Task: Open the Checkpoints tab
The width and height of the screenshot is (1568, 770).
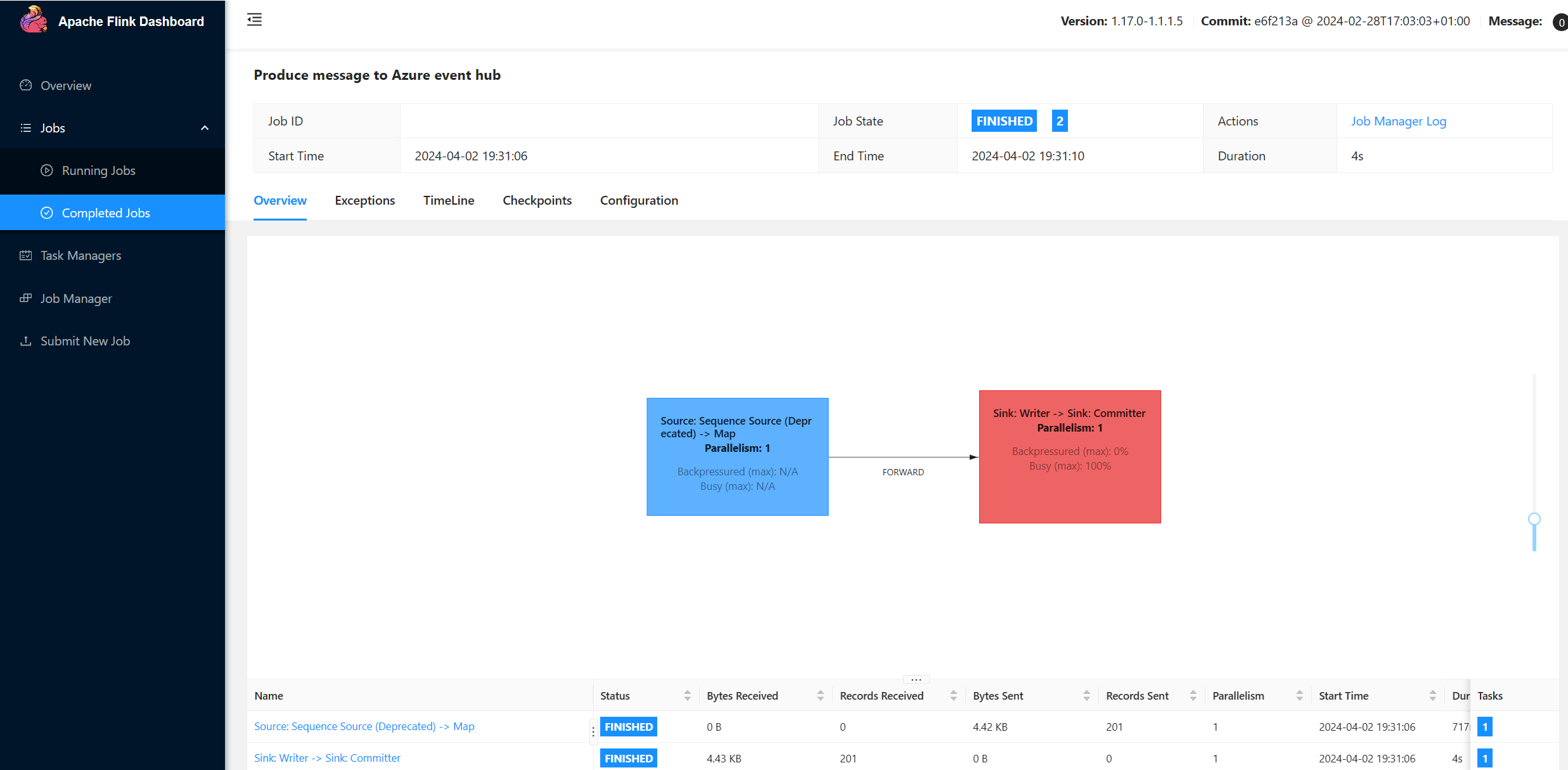Action: coord(537,200)
